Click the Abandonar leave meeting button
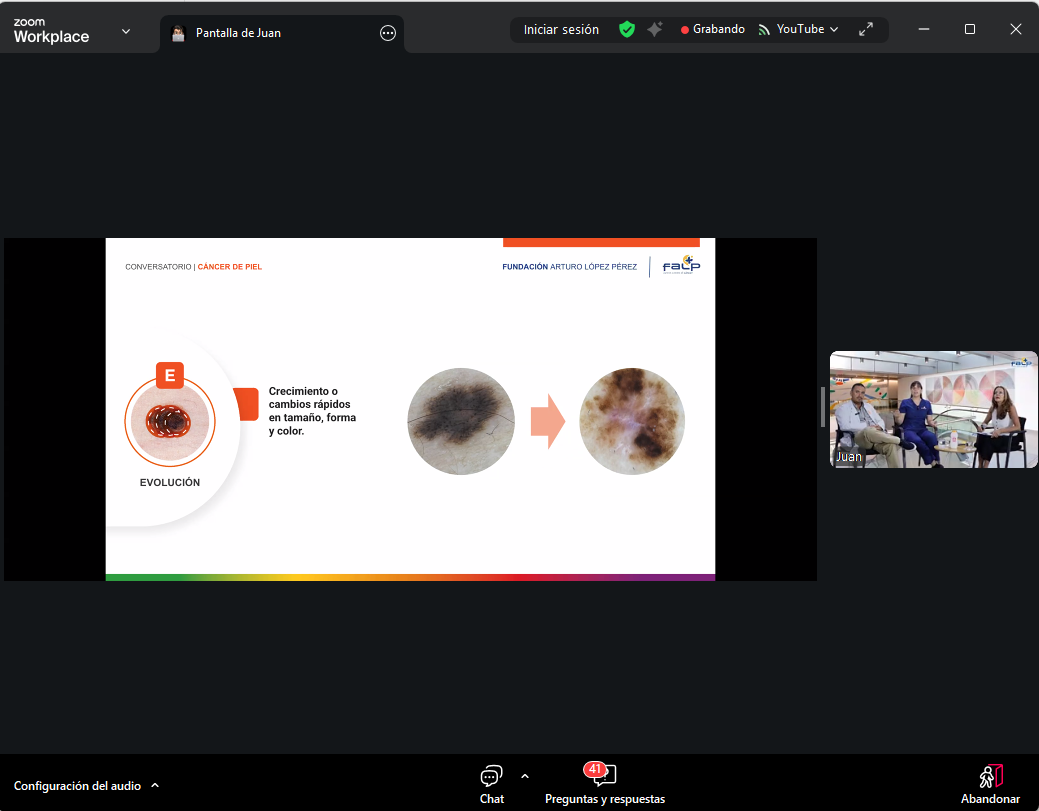1039x811 pixels. pyautogui.click(x=990, y=783)
